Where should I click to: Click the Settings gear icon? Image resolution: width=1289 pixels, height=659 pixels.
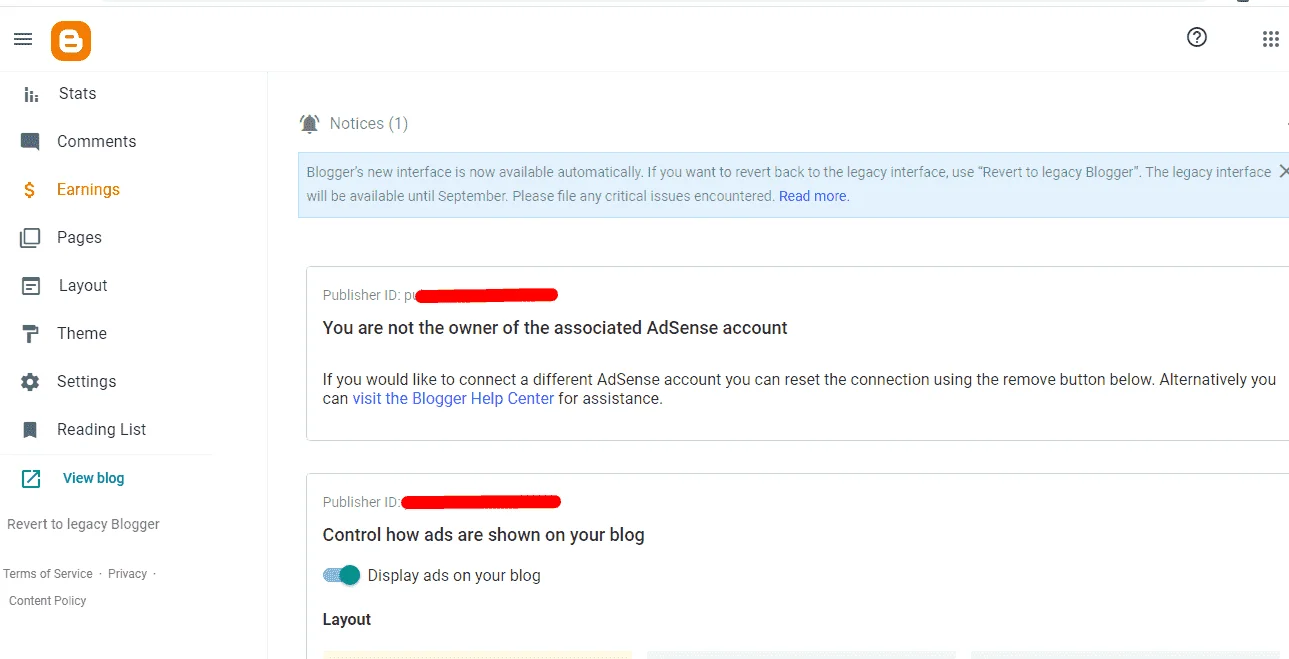pyautogui.click(x=30, y=382)
